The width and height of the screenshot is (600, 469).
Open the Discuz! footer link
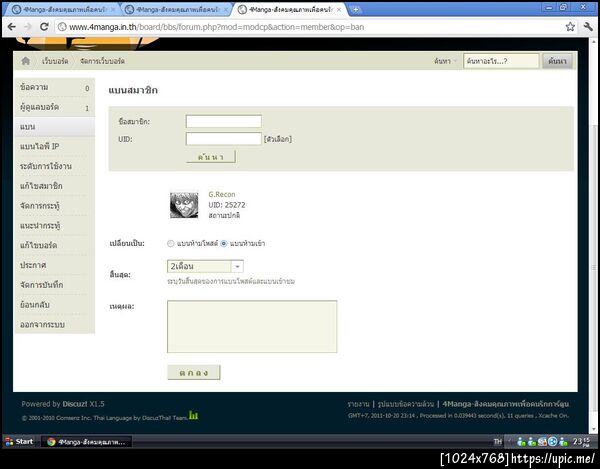pyautogui.click(x=75, y=404)
